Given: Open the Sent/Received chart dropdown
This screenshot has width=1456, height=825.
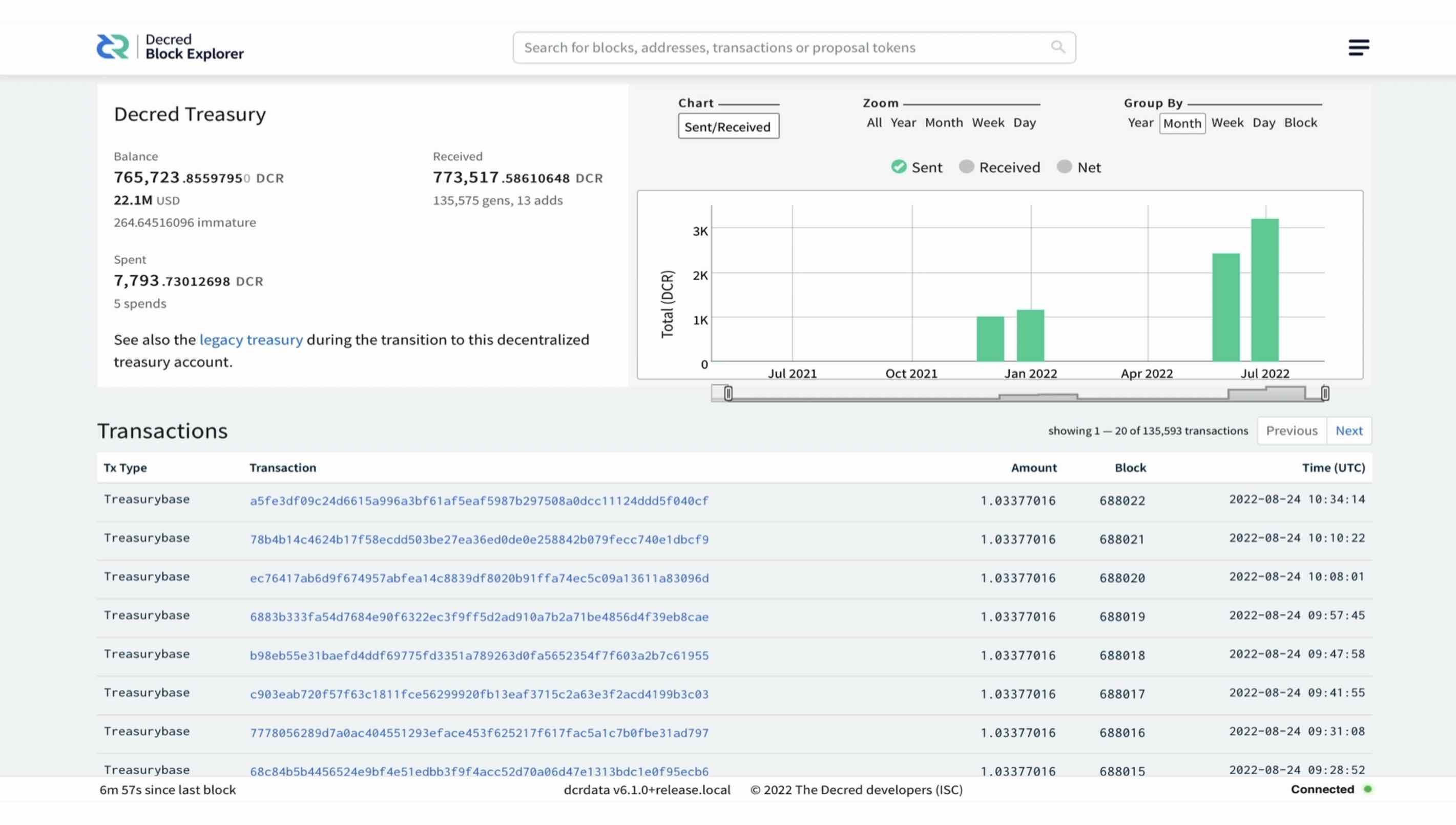Looking at the screenshot, I should 729,127.
